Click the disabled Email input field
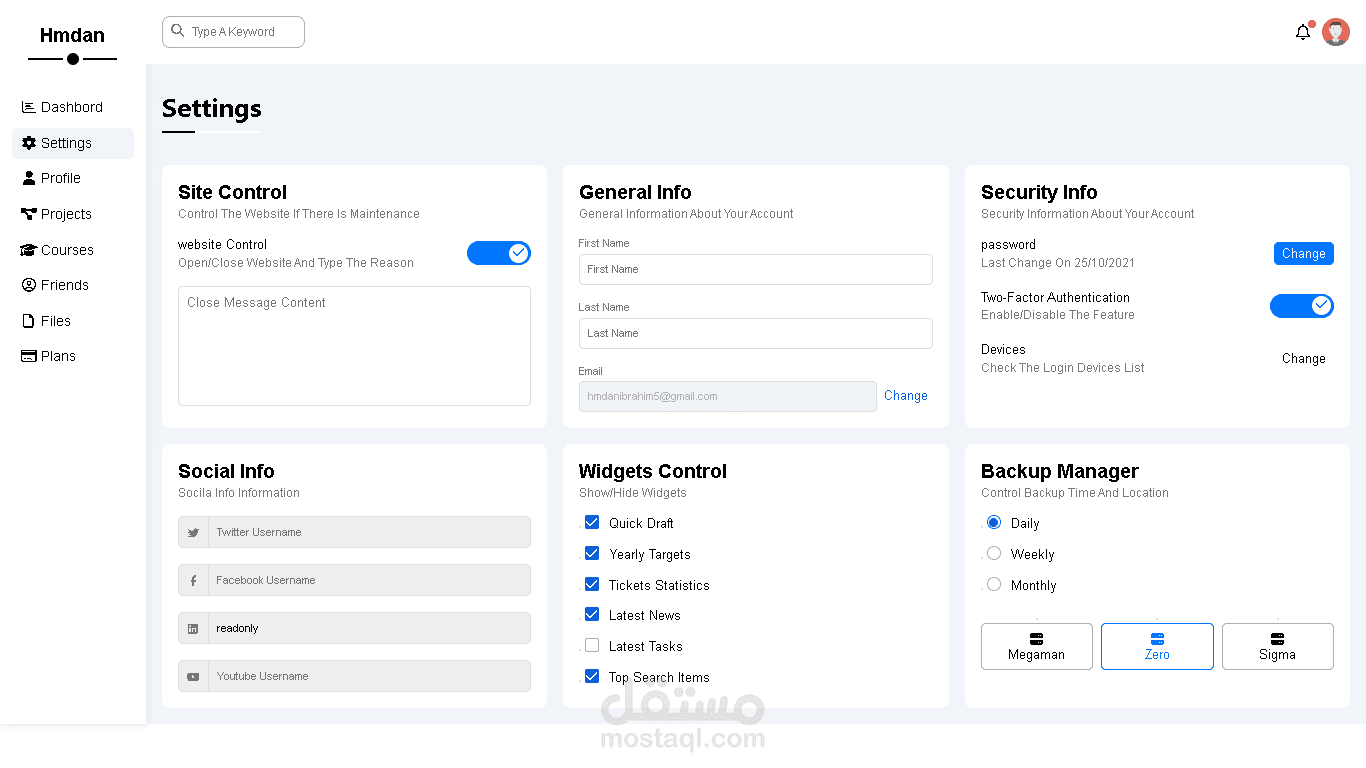This screenshot has width=1366, height=768. click(x=728, y=396)
